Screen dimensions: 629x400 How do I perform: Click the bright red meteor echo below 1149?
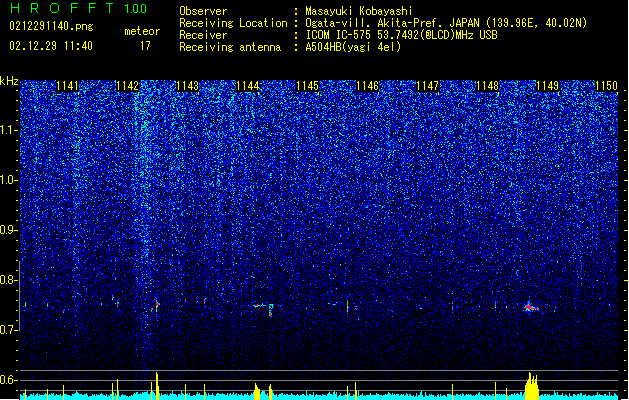tap(531, 307)
